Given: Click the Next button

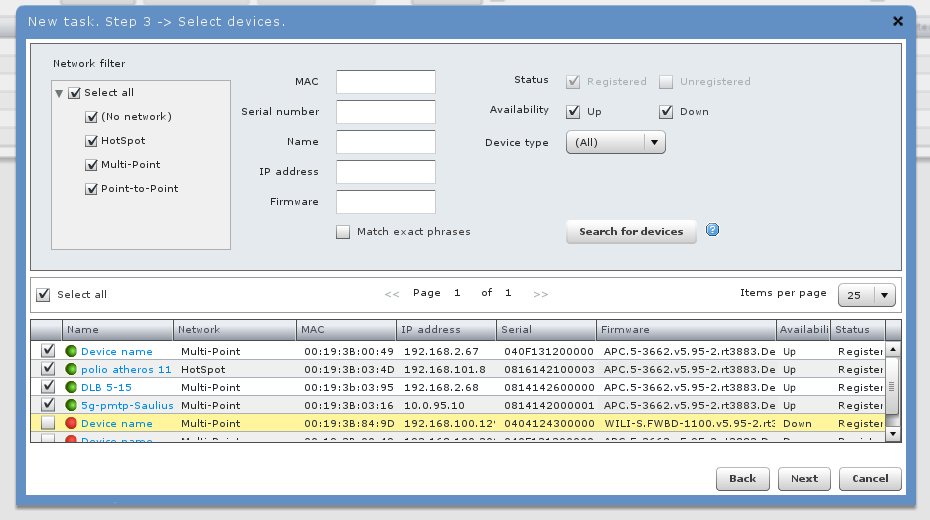Looking at the screenshot, I should point(804,478).
